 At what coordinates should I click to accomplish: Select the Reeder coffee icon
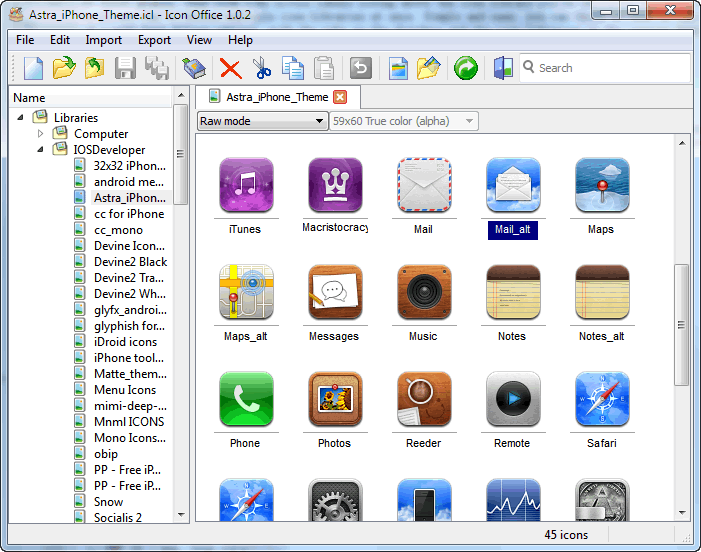point(424,398)
